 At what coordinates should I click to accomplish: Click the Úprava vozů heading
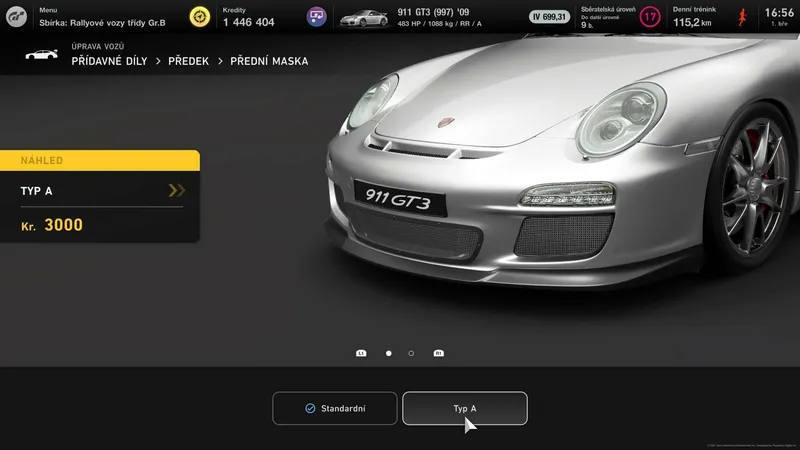point(97,46)
